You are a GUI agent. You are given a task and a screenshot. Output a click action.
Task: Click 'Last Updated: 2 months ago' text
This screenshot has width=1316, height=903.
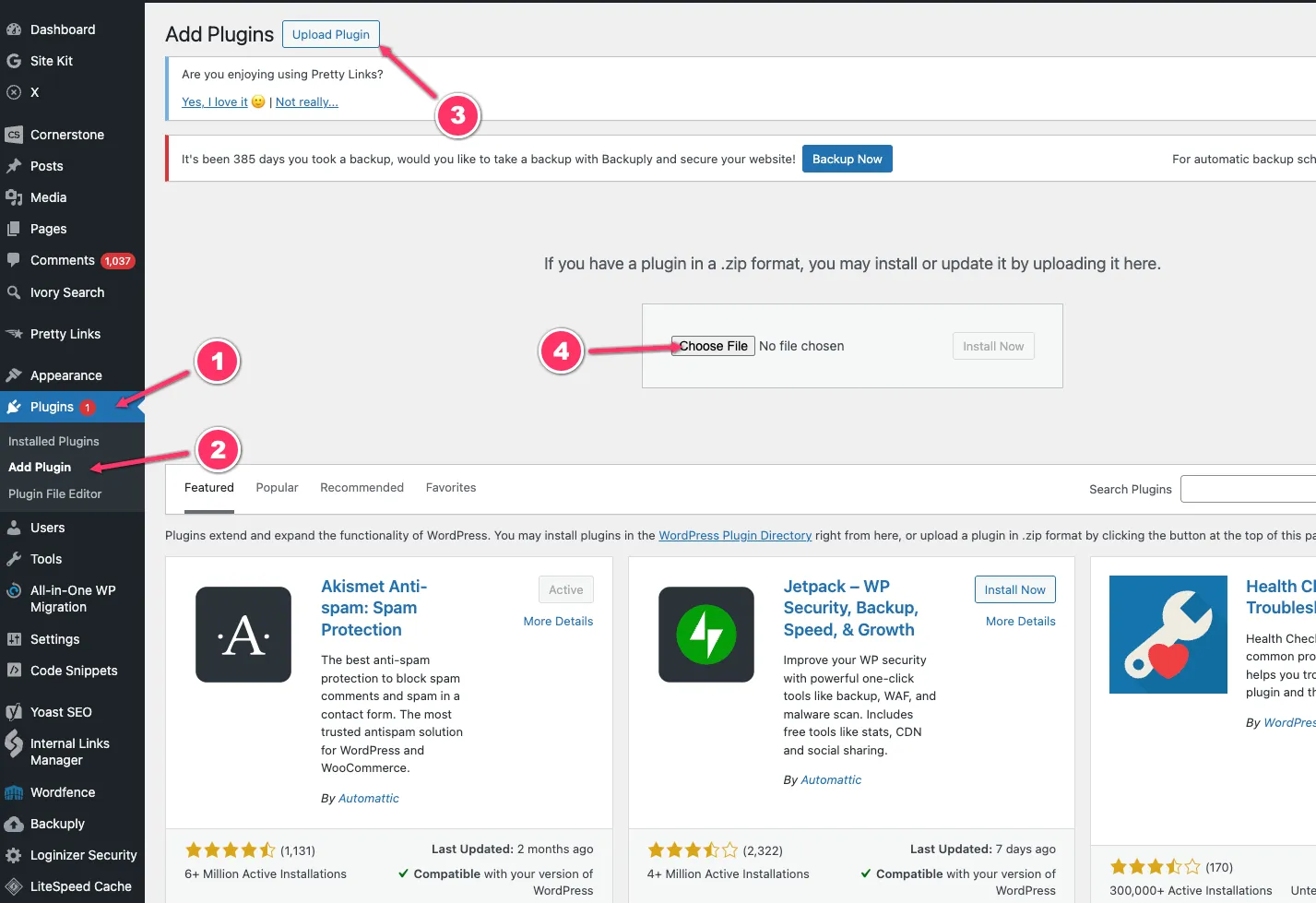click(x=512, y=850)
